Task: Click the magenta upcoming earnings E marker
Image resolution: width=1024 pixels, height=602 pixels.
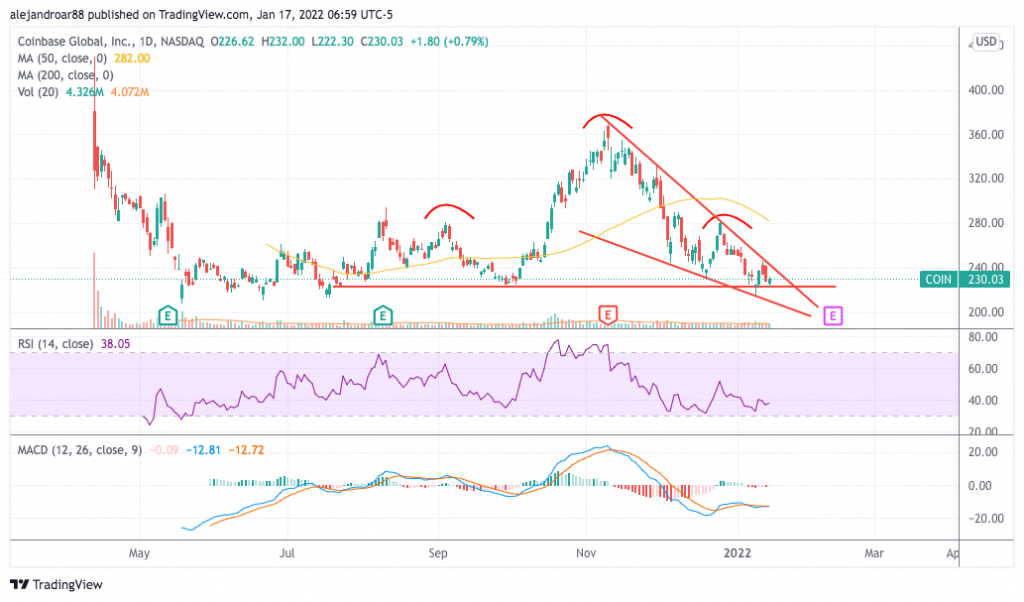Action: [x=833, y=316]
